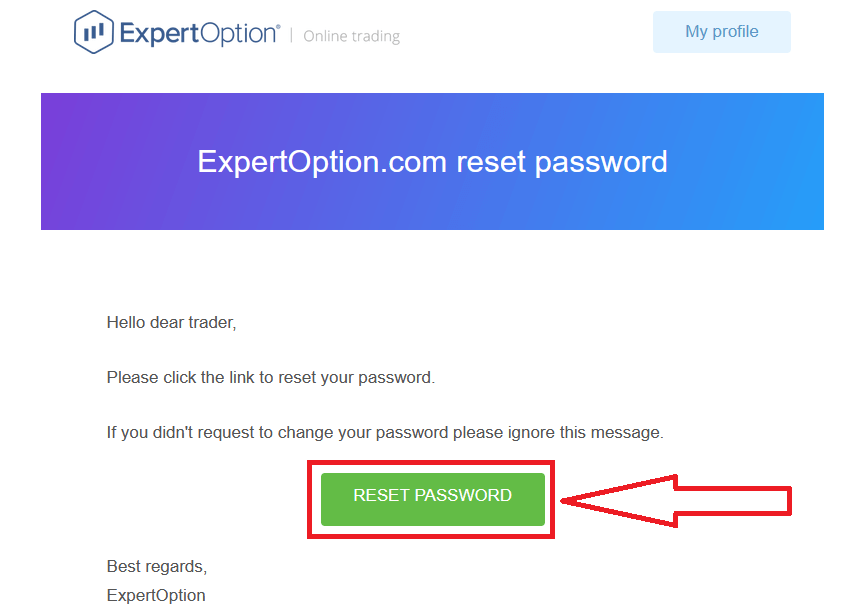Image resolution: width=855 pixels, height=614 pixels.
Task: Click the Best regards sign-off text
Action: [x=156, y=566]
